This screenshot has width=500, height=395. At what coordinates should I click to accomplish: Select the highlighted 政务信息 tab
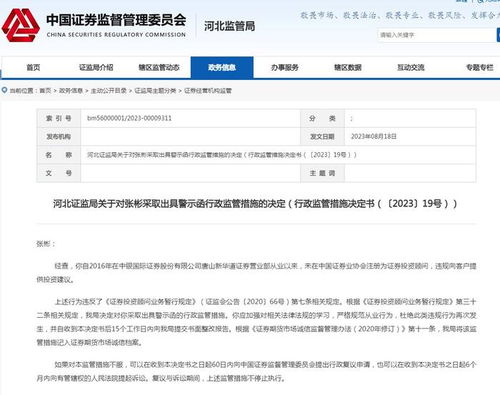pyautogui.click(x=222, y=68)
